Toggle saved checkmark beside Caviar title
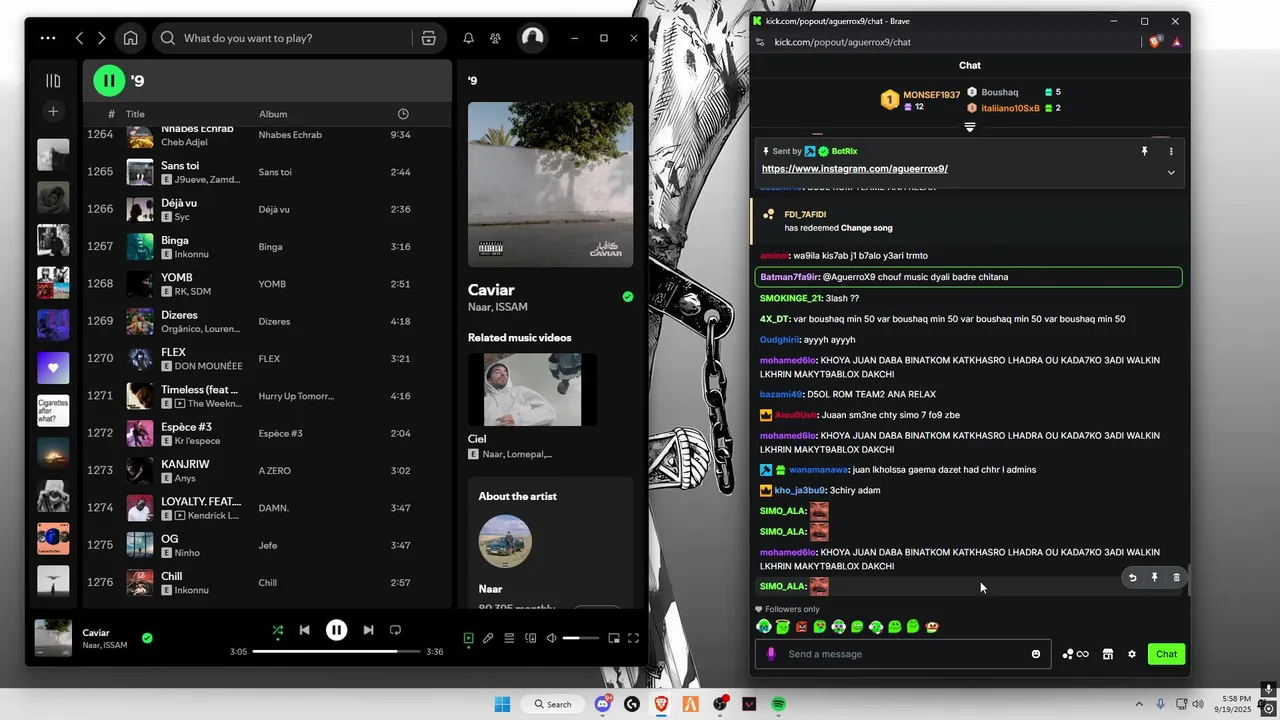This screenshot has height=720, width=1280. [x=628, y=297]
